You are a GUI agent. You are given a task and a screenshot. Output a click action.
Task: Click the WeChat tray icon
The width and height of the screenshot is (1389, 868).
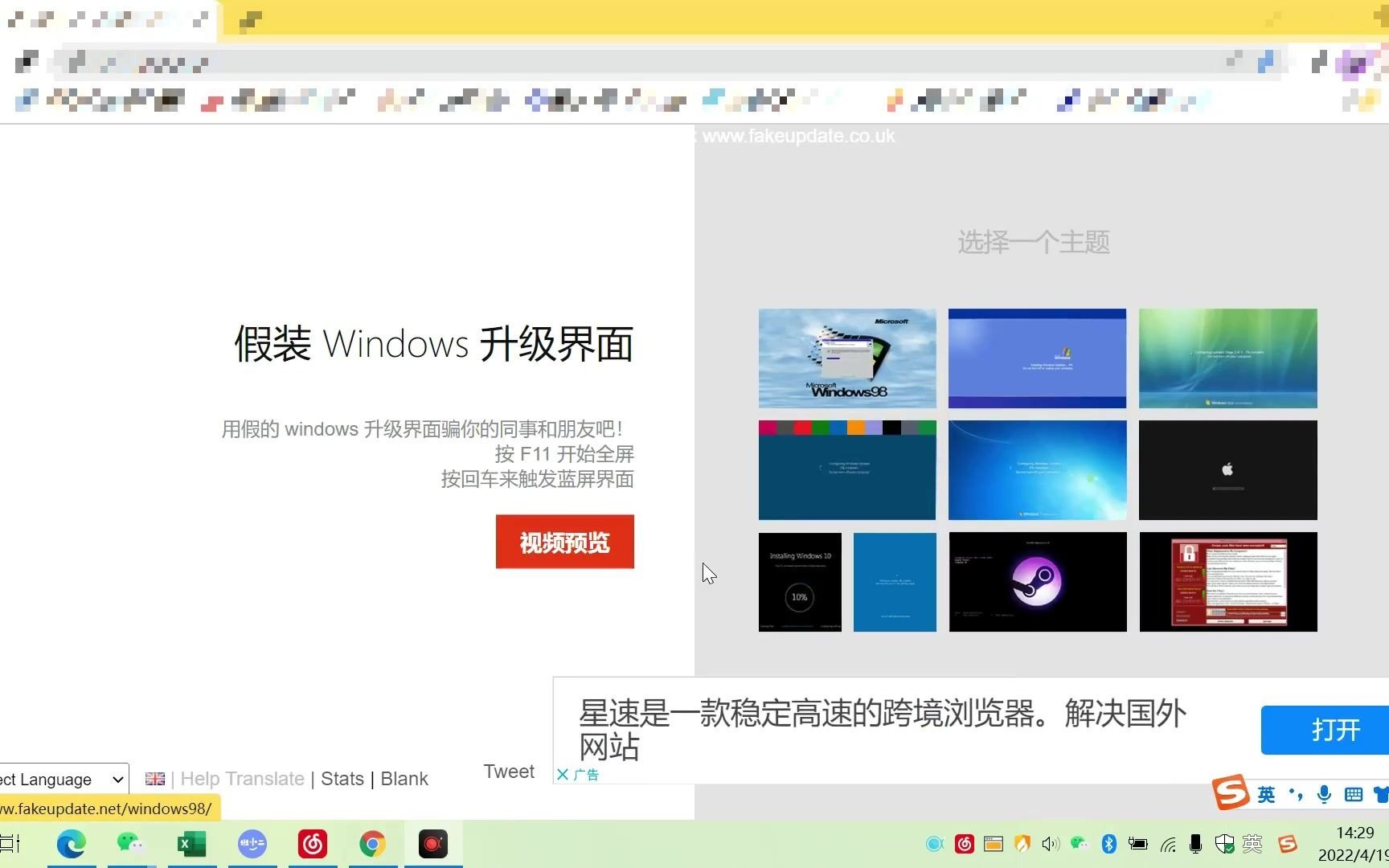[1080, 843]
